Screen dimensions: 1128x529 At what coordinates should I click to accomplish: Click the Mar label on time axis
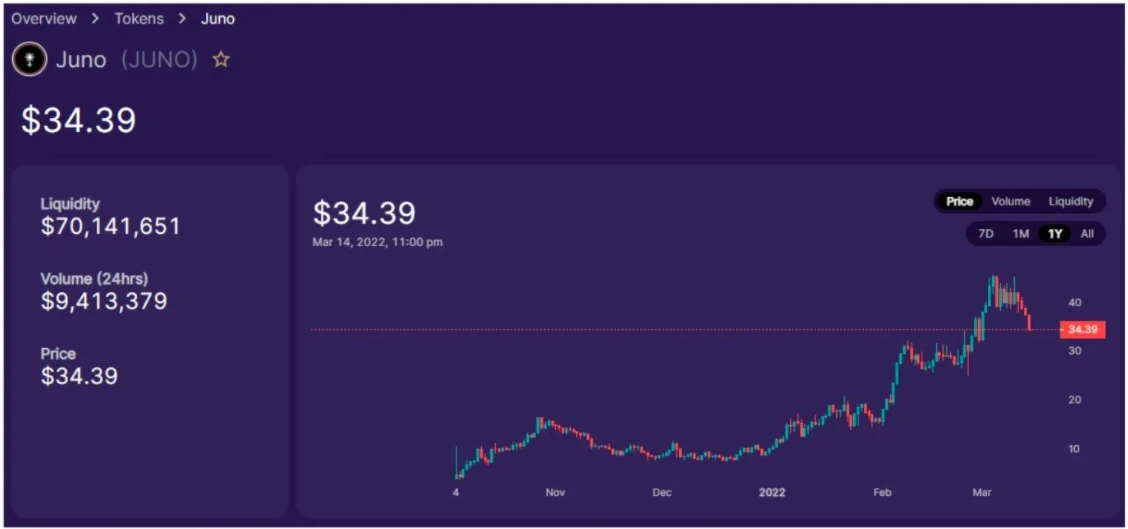click(982, 493)
